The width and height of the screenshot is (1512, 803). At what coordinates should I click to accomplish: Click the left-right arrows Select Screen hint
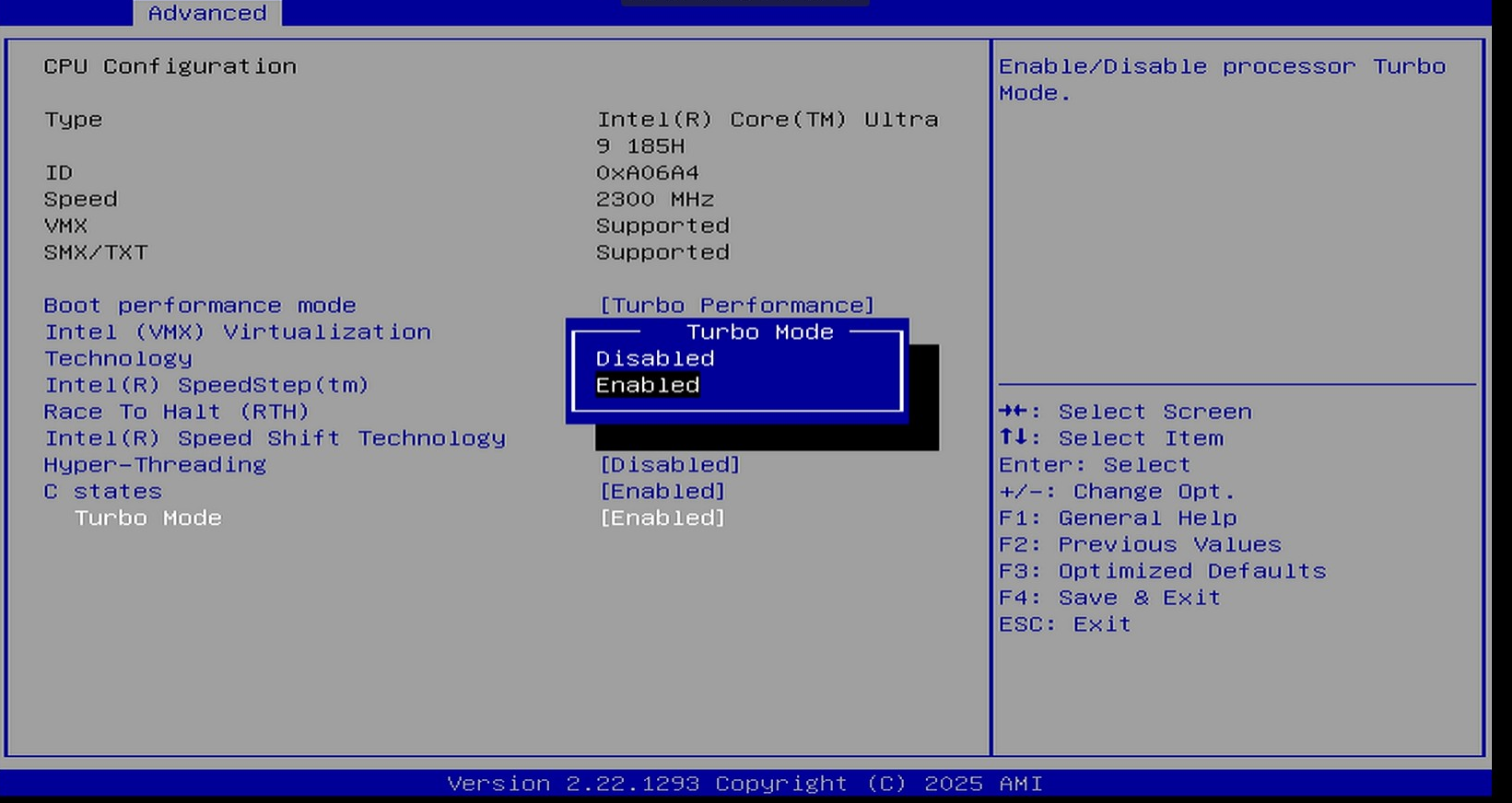tap(1125, 412)
